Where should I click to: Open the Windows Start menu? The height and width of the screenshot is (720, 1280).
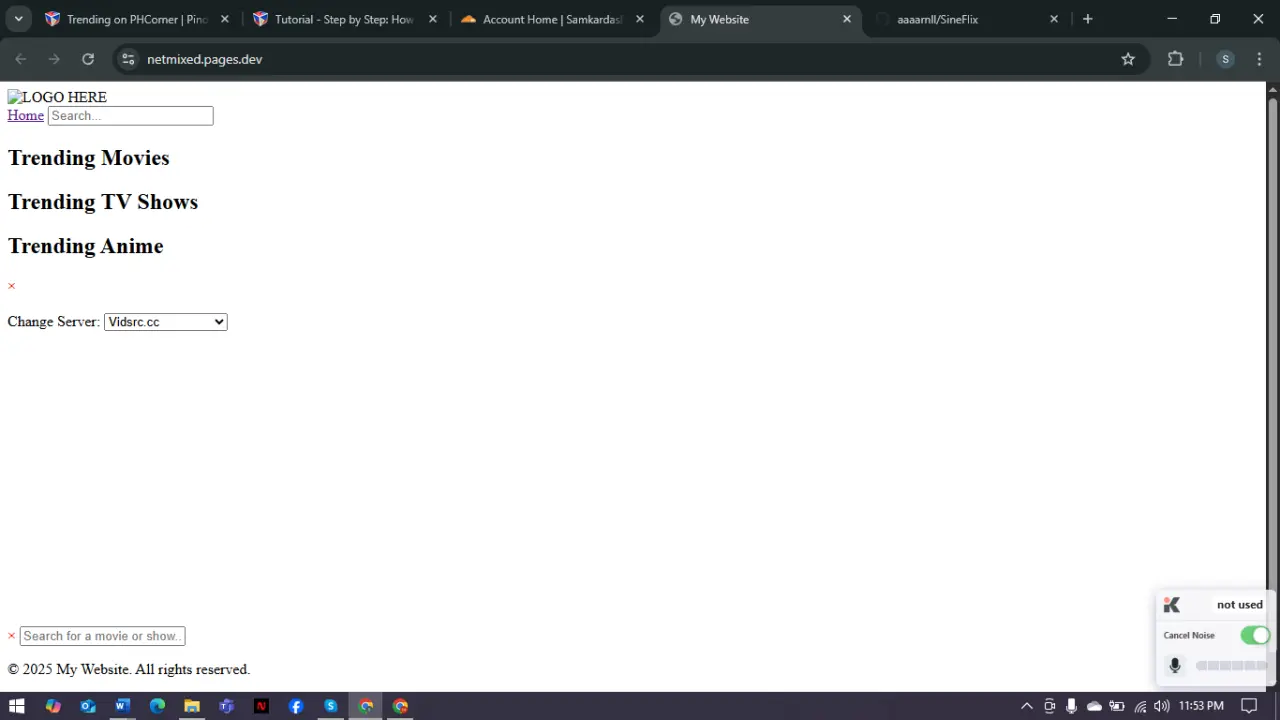coord(17,706)
